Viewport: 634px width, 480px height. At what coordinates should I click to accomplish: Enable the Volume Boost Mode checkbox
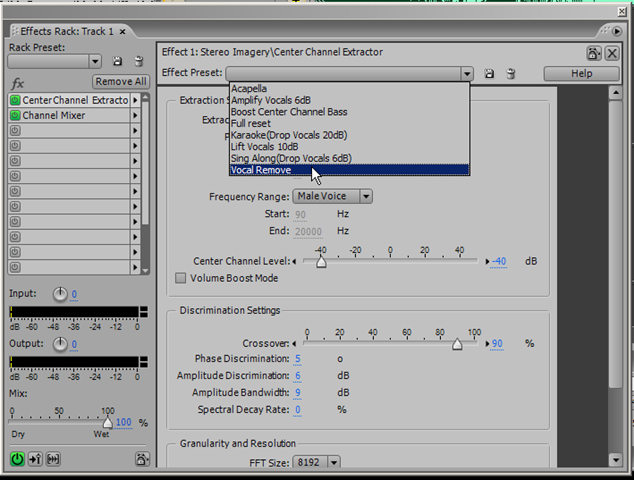pos(181,278)
